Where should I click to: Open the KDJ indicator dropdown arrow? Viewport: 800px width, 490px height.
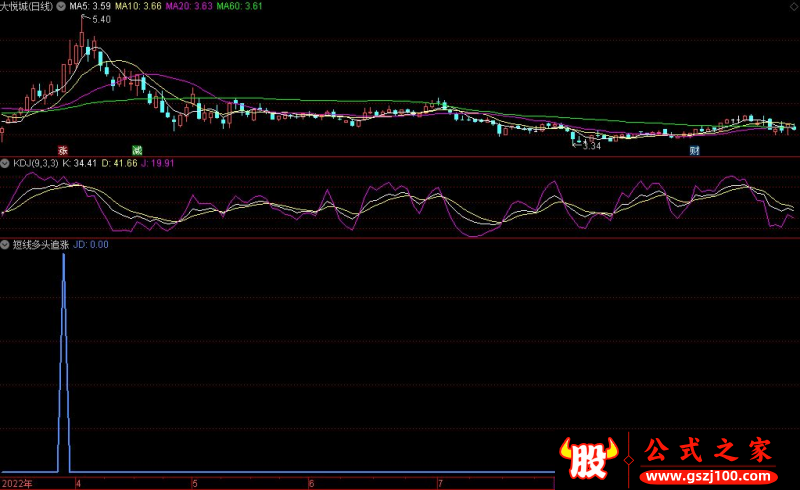(4, 162)
